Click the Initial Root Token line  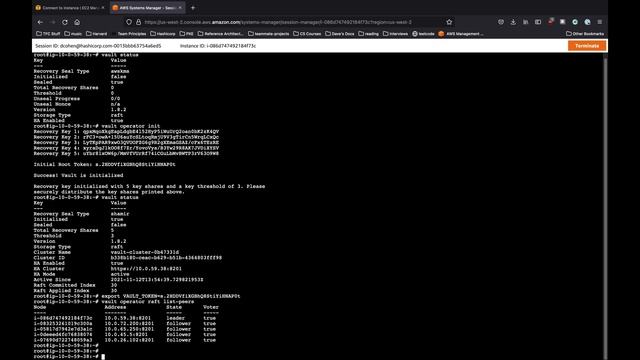click(x=104, y=164)
